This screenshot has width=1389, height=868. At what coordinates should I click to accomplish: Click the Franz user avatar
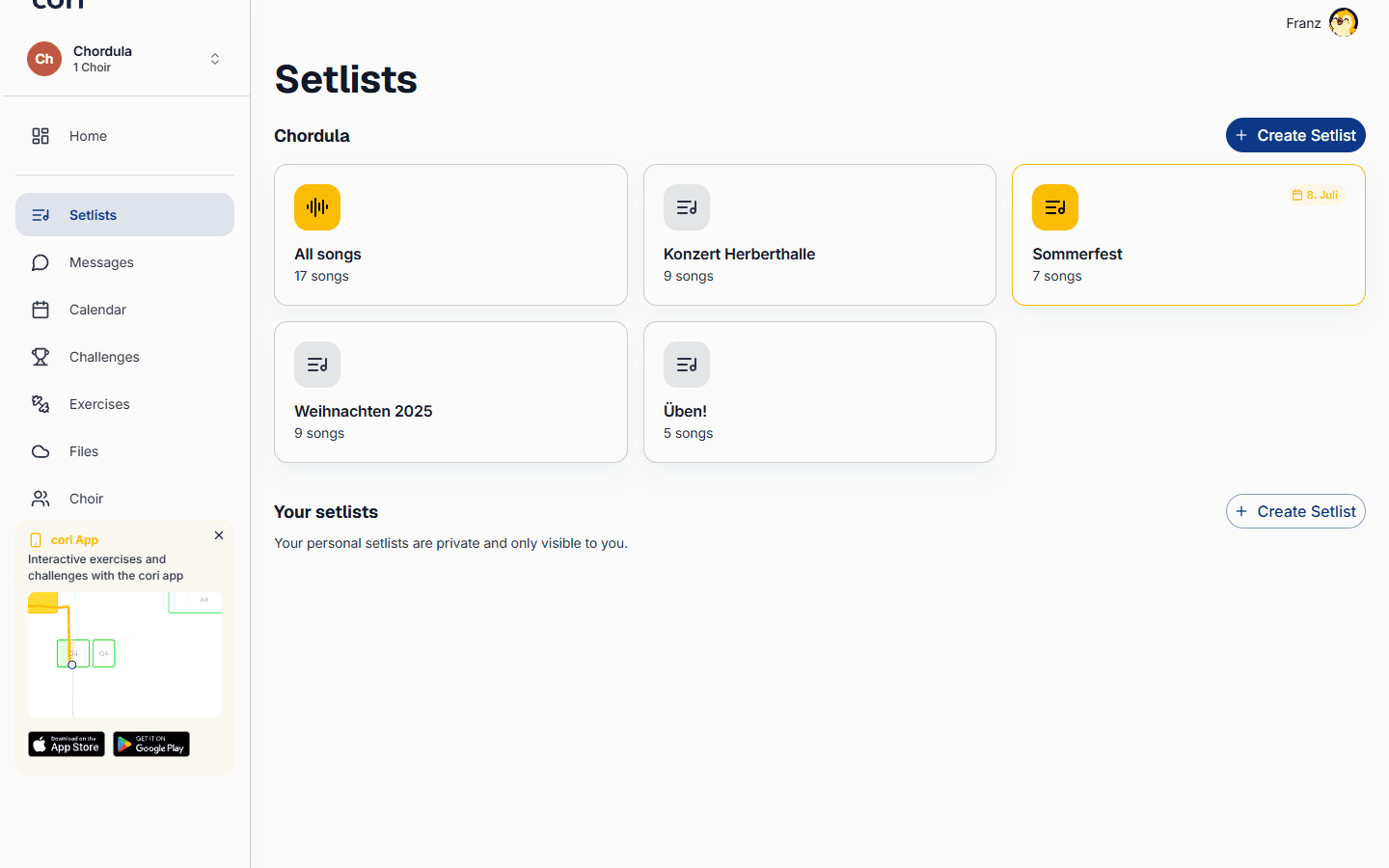[1343, 22]
